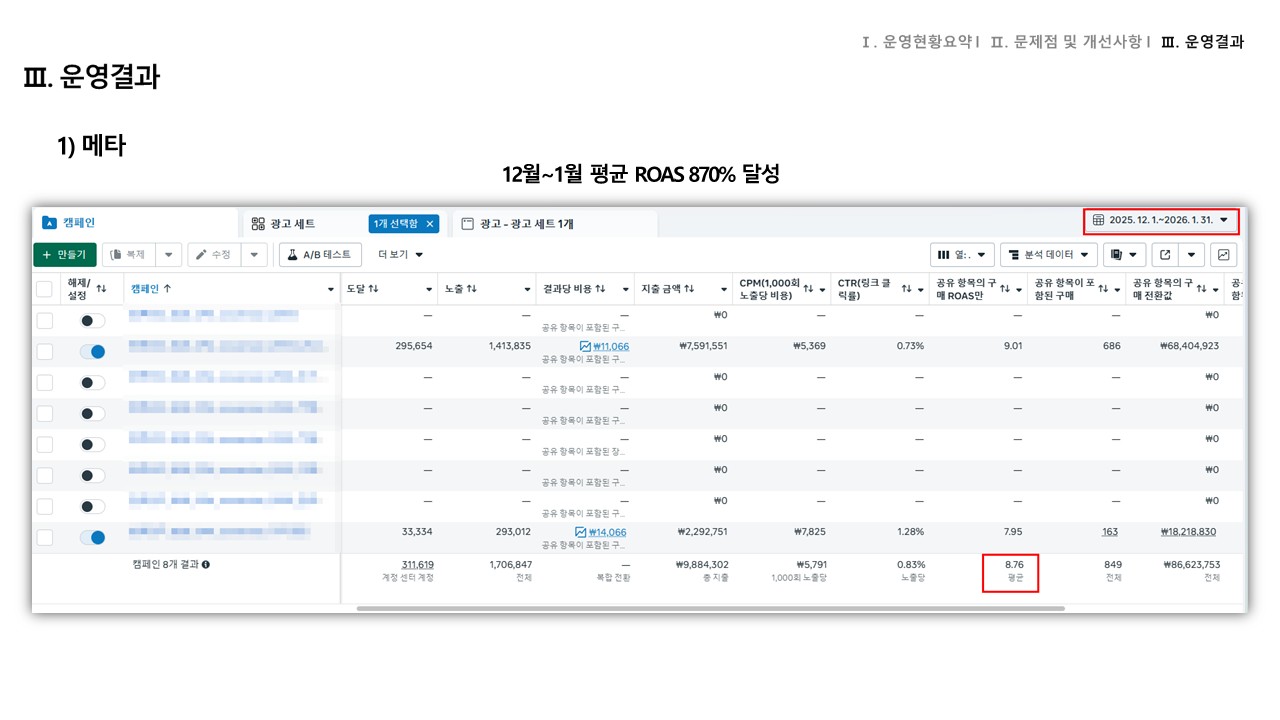Open the date range 2025.12.1~2026.1.31 dropdown
This screenshot has height=720, width=1280.
[x=1161, y=220]
